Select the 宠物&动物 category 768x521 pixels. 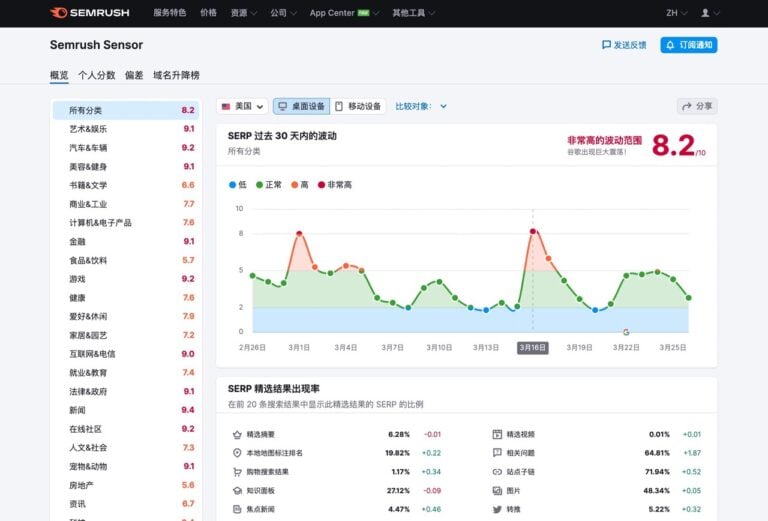[126, 466]
